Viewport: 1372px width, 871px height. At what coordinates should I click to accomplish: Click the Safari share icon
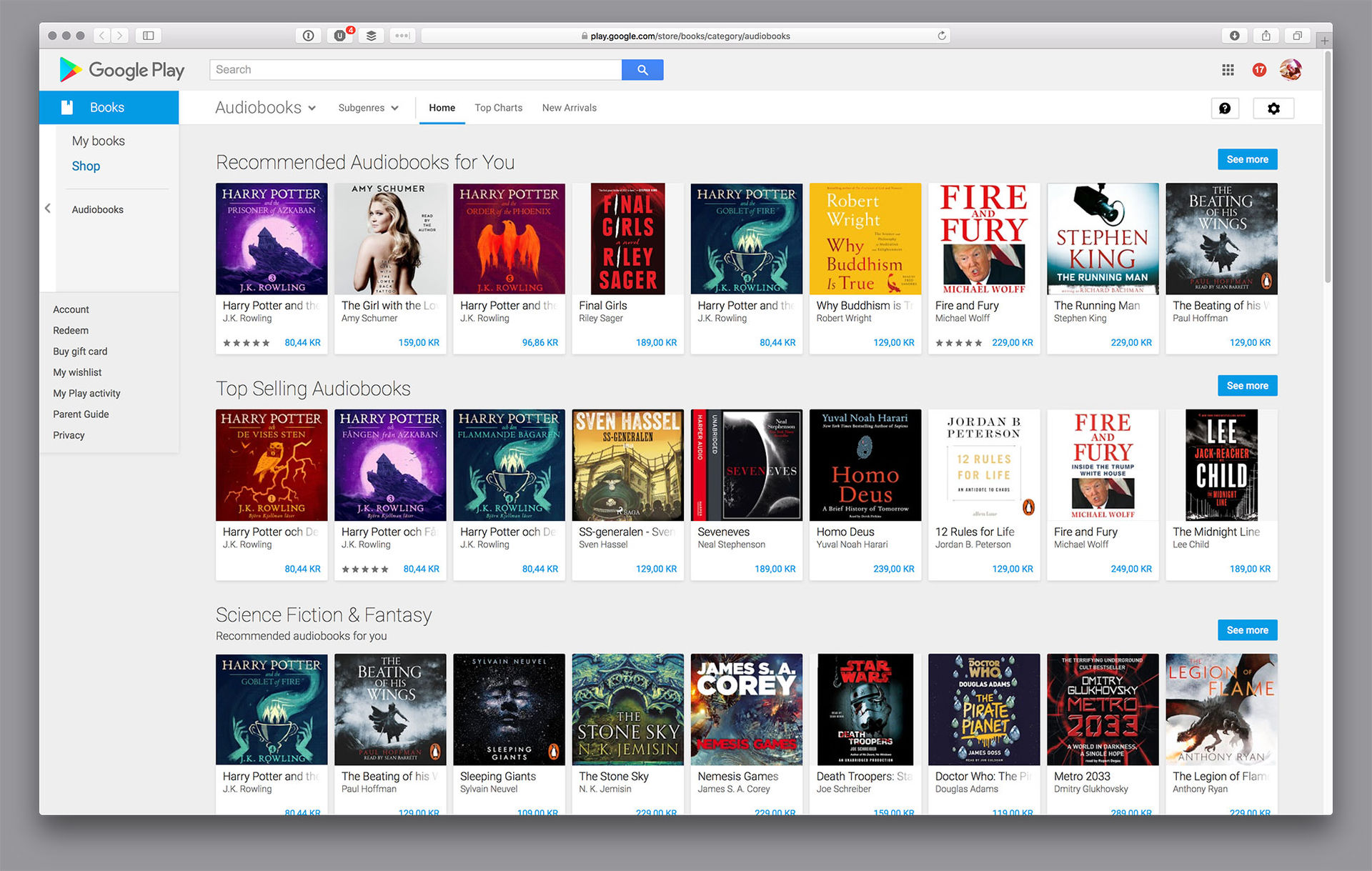click(x=1266, y=35)
